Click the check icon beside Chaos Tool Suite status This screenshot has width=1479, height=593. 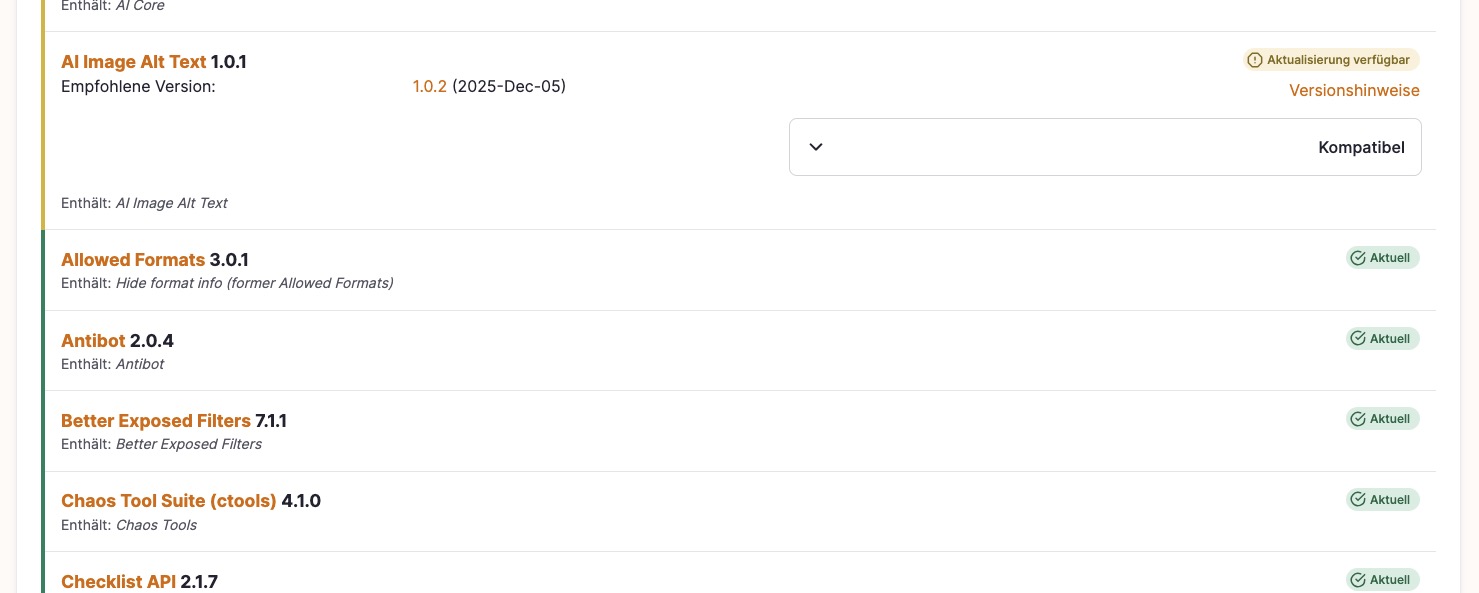1358,499
